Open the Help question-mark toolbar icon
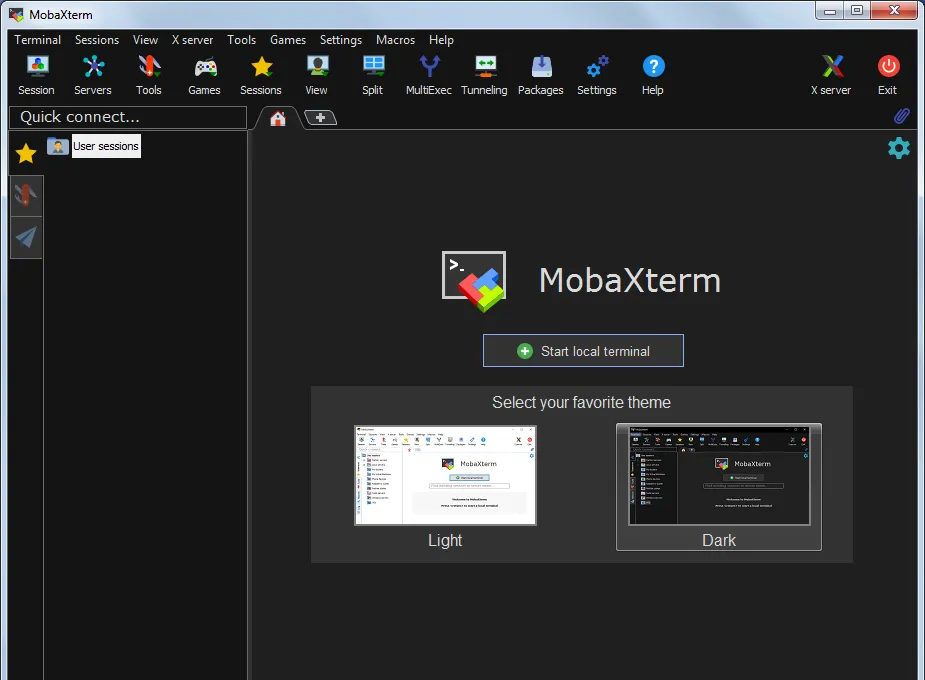Viewport: 925px width, 680px height. coord(653,75)
